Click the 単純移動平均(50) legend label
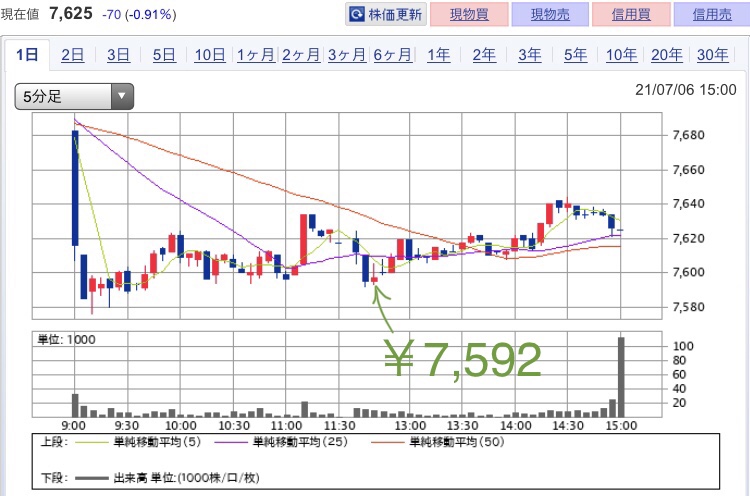The image size is (750, 496). click(457, 442)
